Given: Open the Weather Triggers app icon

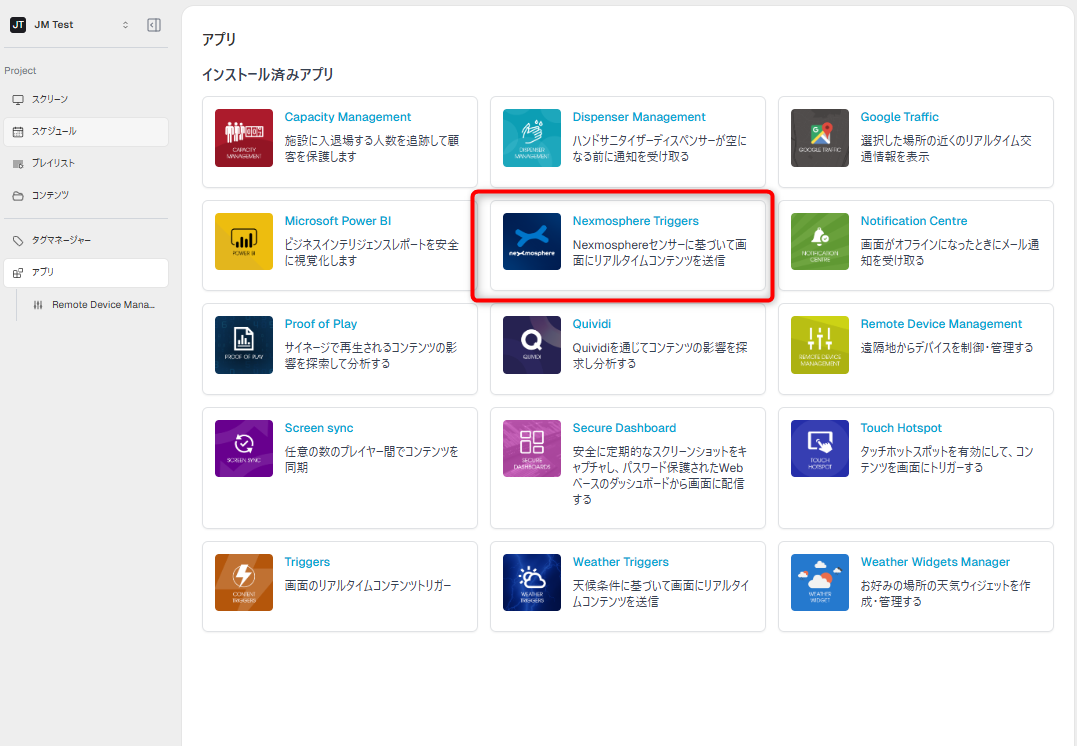Looking at the screenshot, I should click(532, 583).
